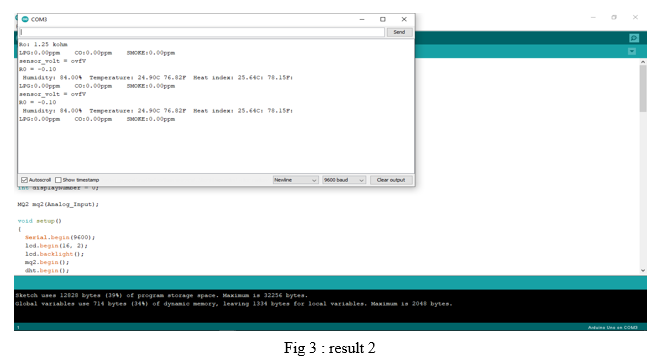Viewport: 658px width, 363px height.
Task: Click the editor scrollbar up arrow
Action: coord(643,62)
